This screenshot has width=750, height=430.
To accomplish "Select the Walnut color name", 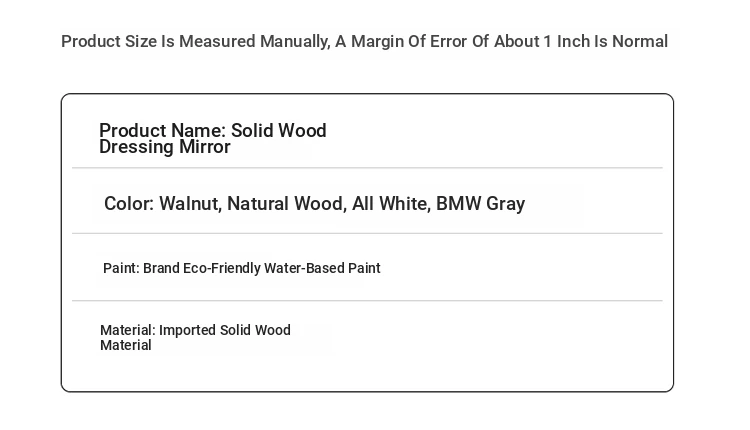I will [x=190, y=204].
